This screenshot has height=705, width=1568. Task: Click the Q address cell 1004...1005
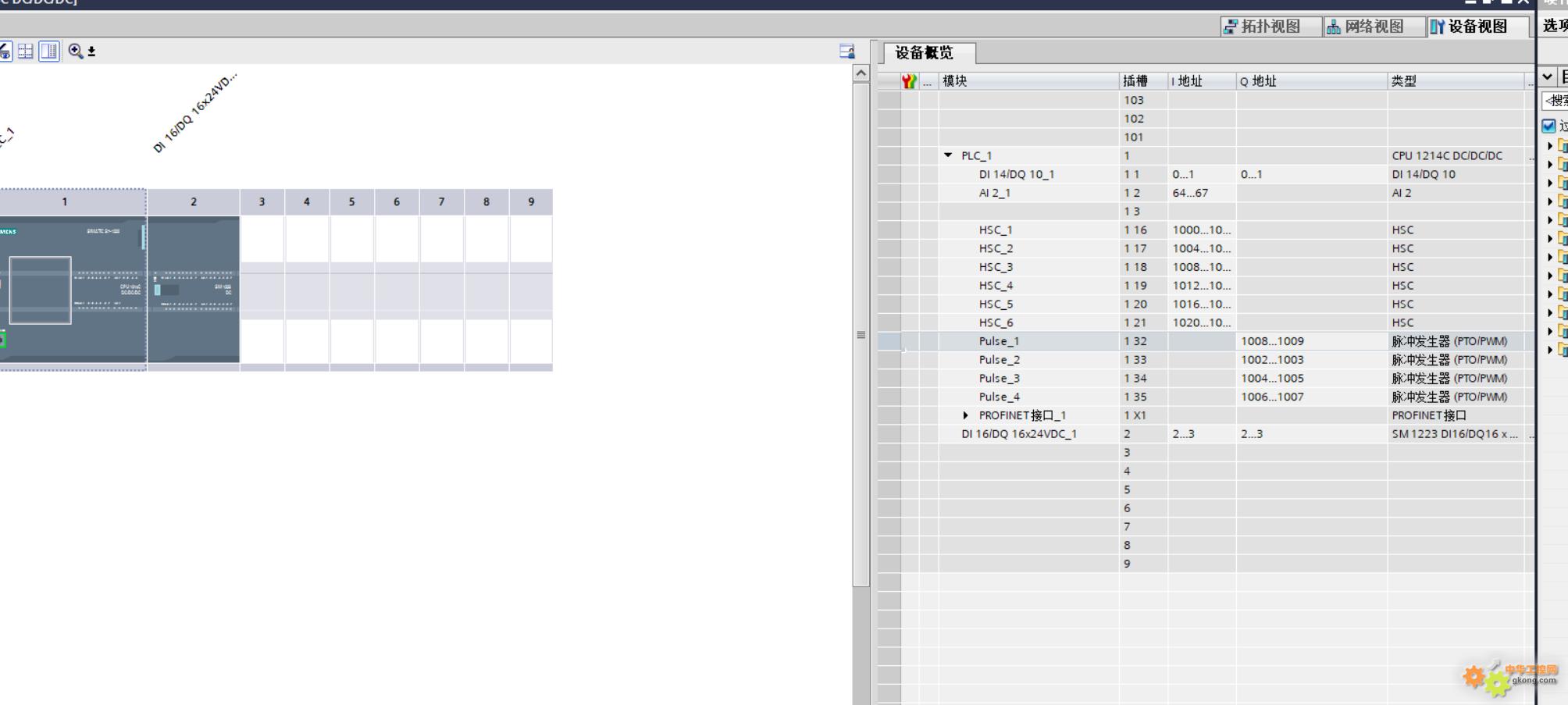point(1312,378)
